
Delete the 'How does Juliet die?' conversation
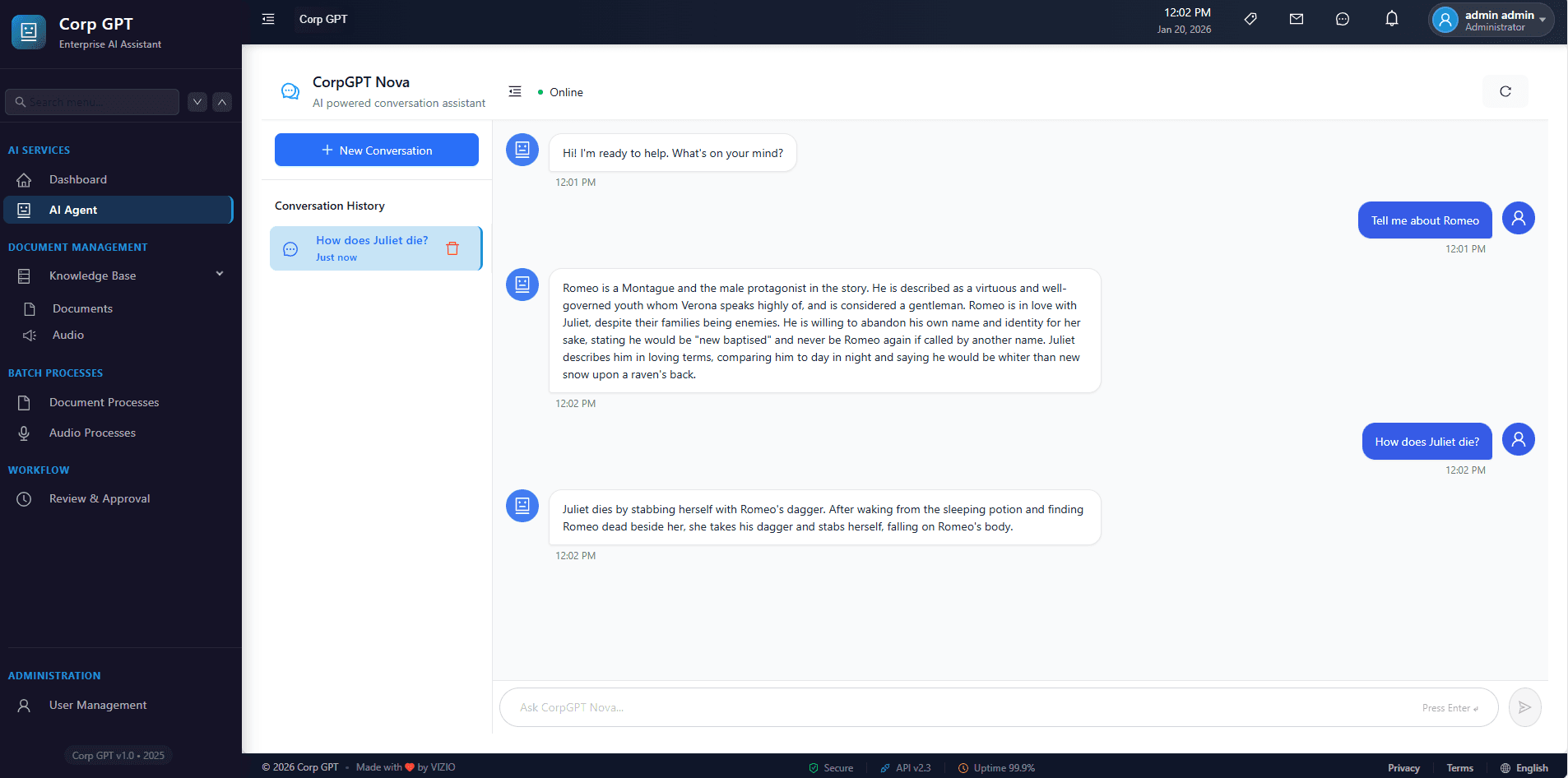[452, 248]
